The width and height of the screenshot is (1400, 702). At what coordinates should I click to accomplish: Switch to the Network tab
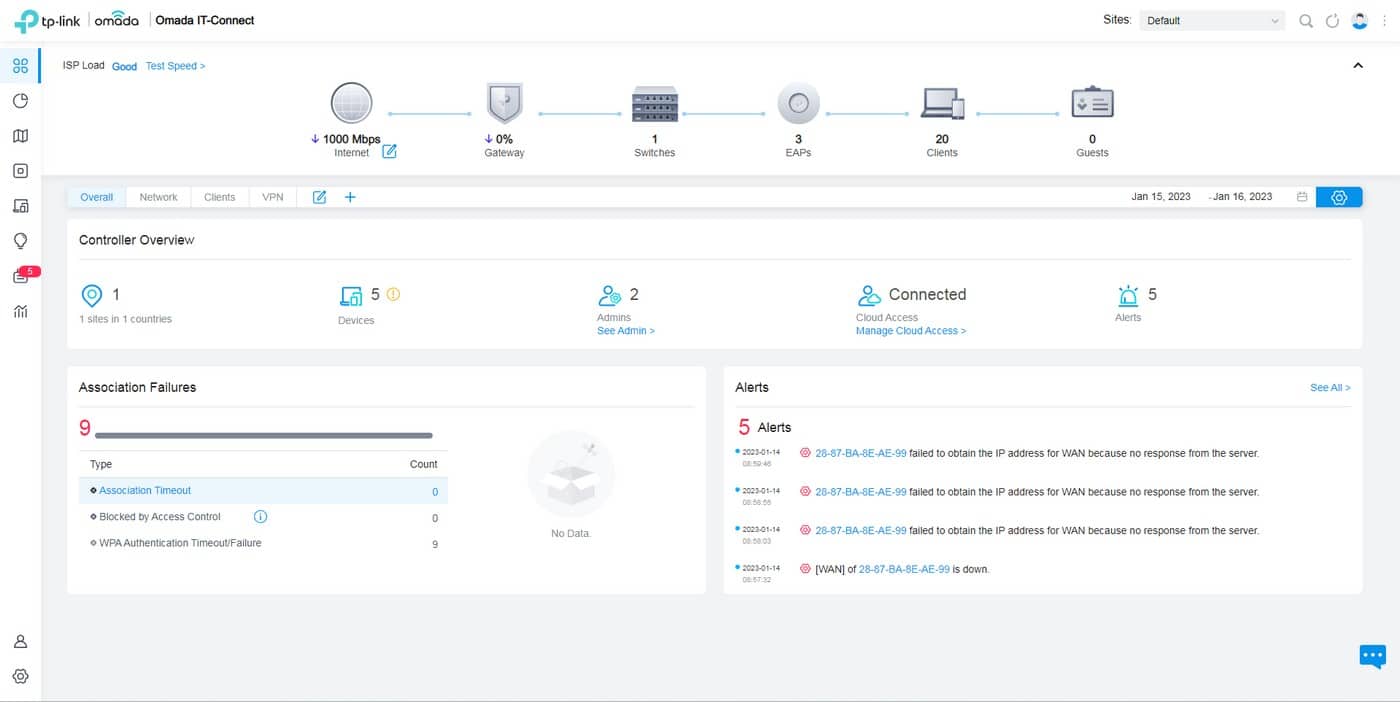[158, 197]
